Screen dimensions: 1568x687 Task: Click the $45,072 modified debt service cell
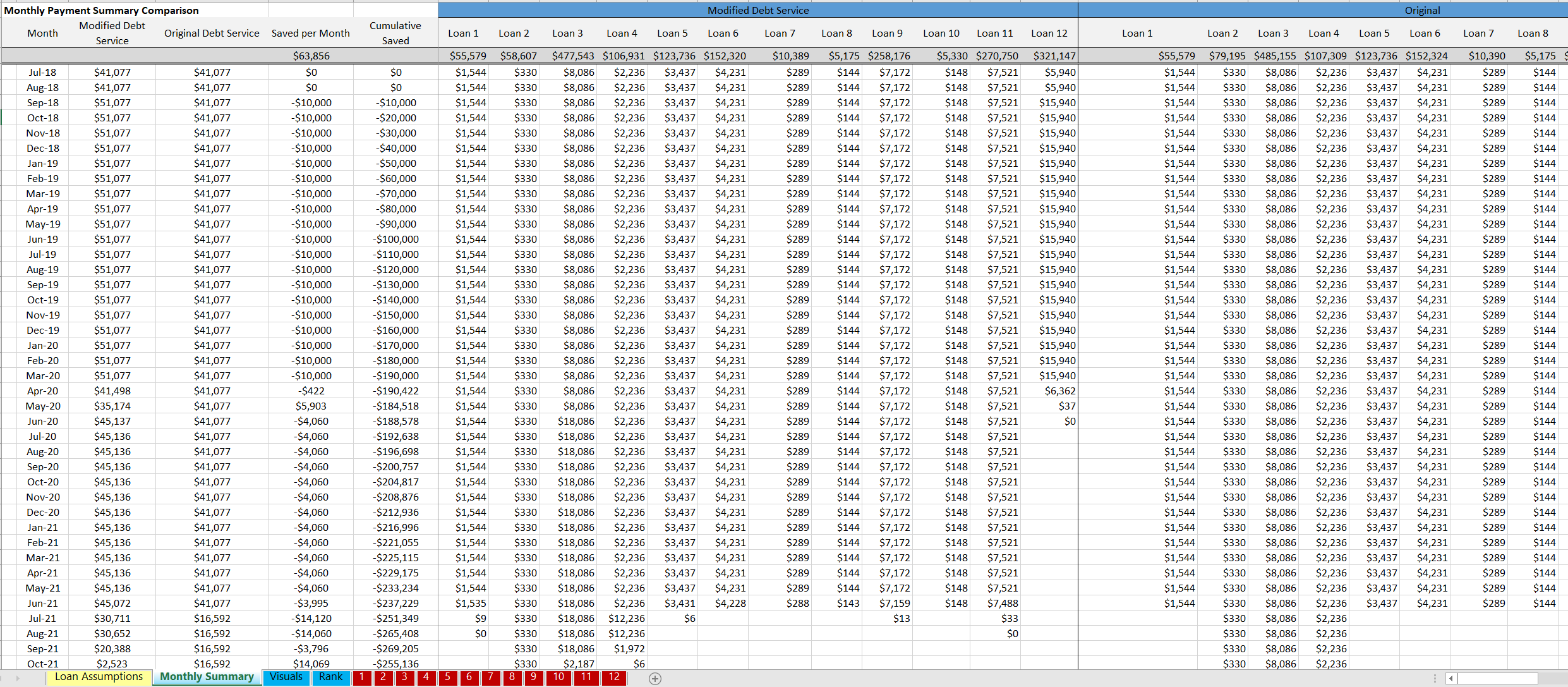pos(112,603)
